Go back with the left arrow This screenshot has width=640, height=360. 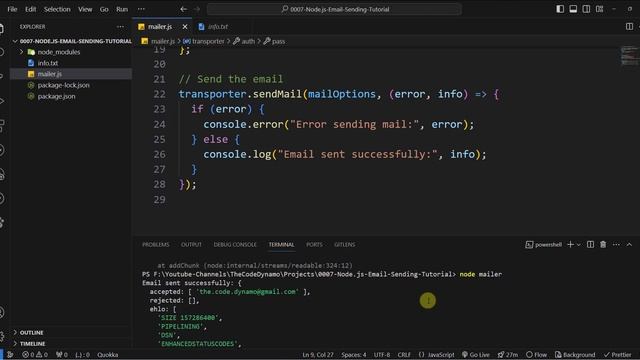click(184, 9)
